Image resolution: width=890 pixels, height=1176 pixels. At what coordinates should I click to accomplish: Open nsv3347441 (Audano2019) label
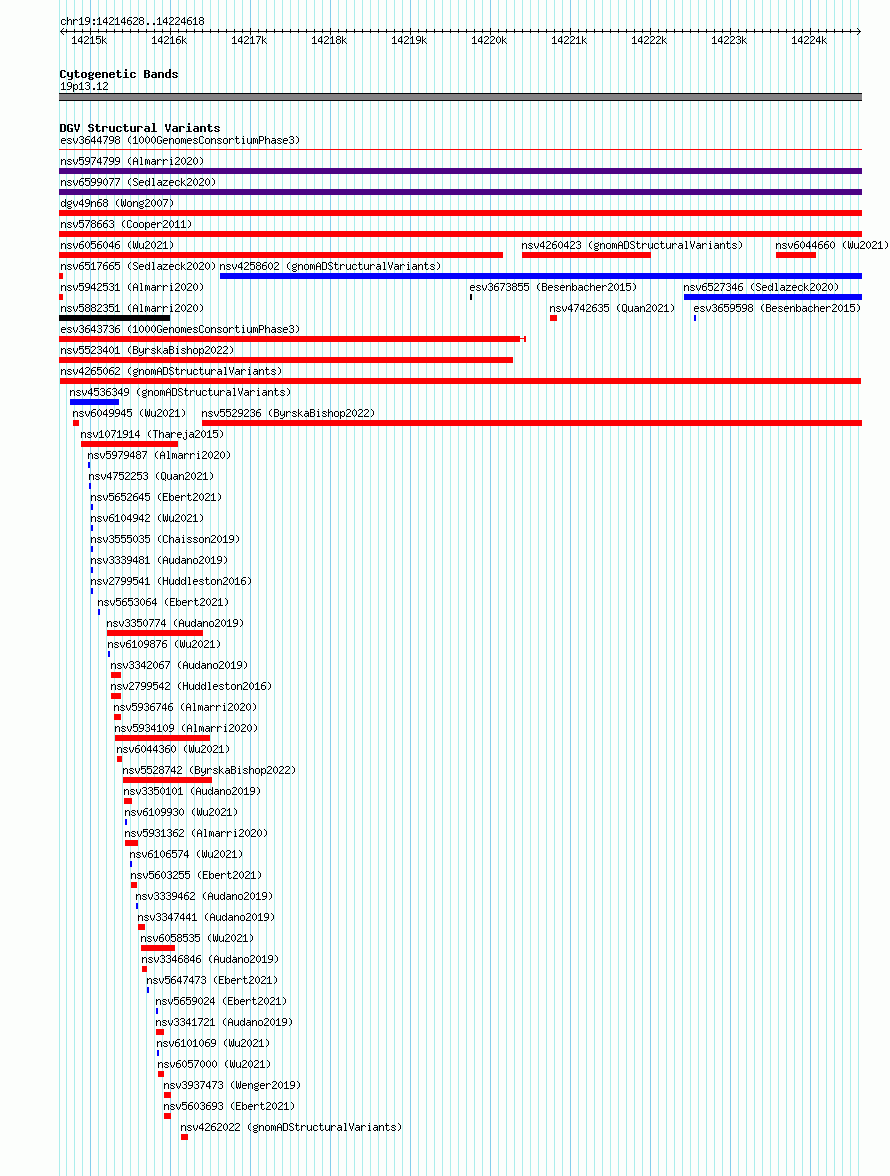pyautogui.click(x=206, y=917)
